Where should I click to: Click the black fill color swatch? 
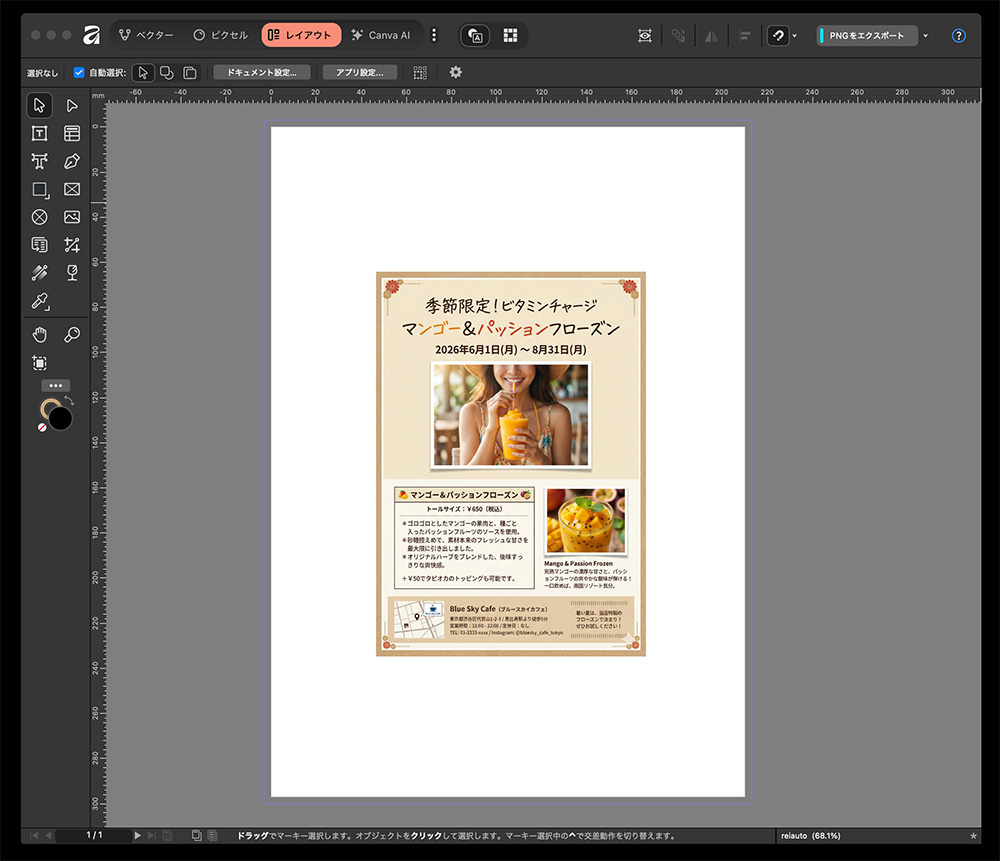[61, 419]
